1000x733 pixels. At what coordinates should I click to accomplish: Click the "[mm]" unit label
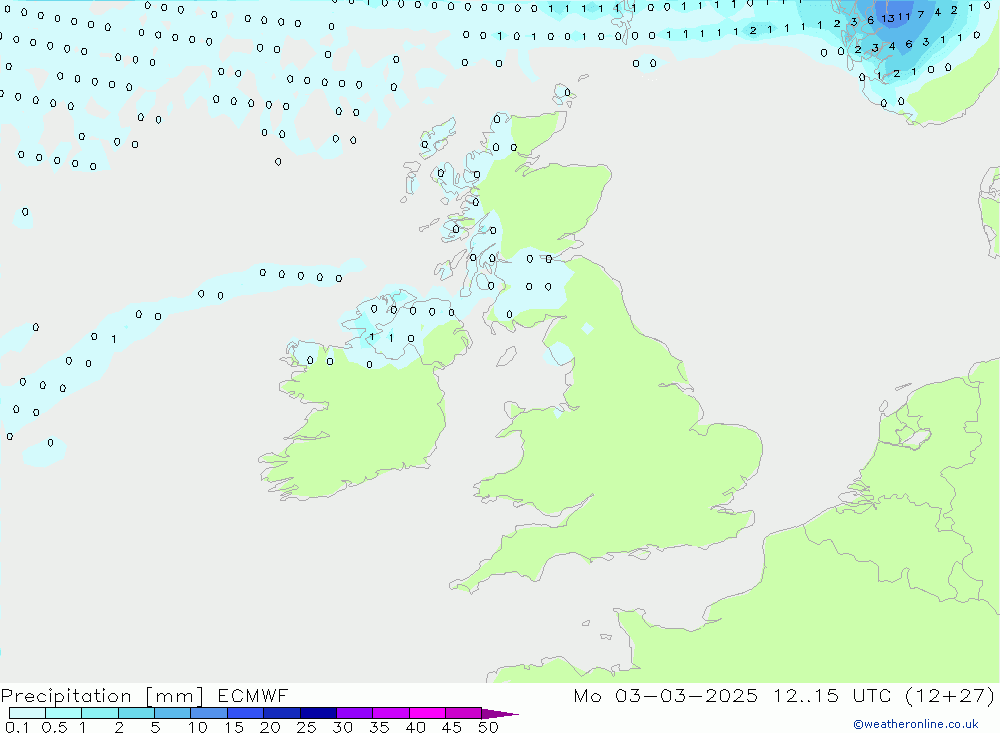tap(174, 695)
